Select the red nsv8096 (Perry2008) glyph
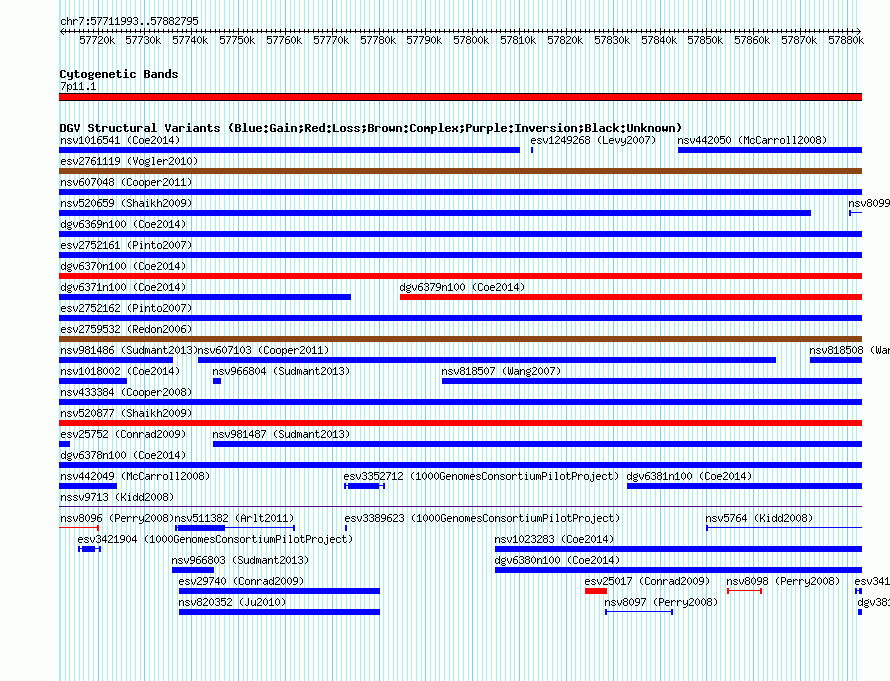Screen dimensions: 890x681 coord(79,528)
